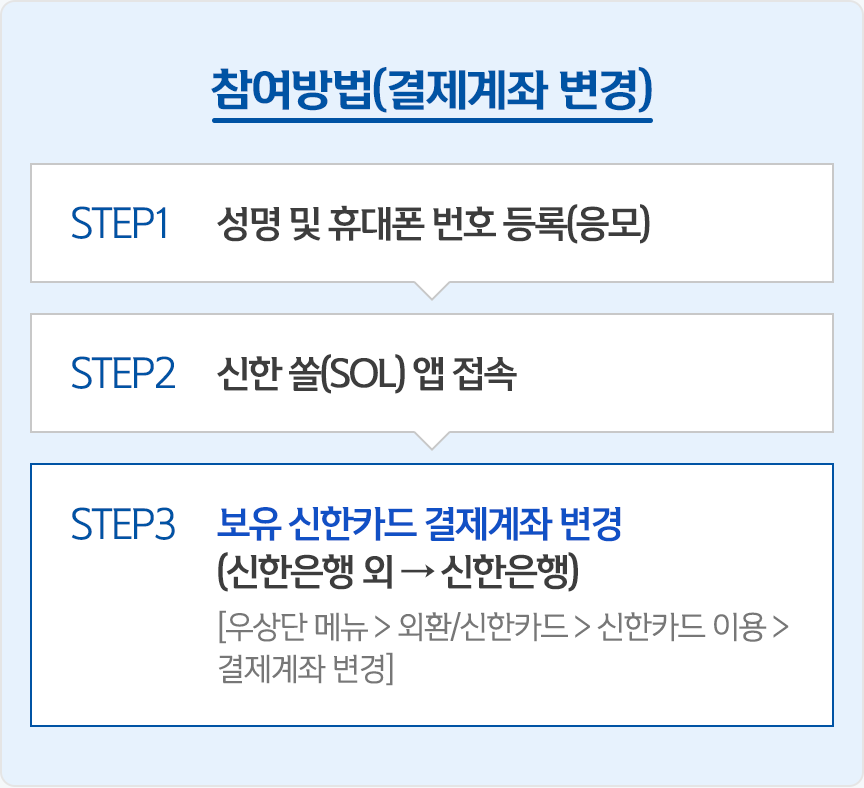Click the STEP1 label
This screenshot has height=788, width=864.
point(120,223)
